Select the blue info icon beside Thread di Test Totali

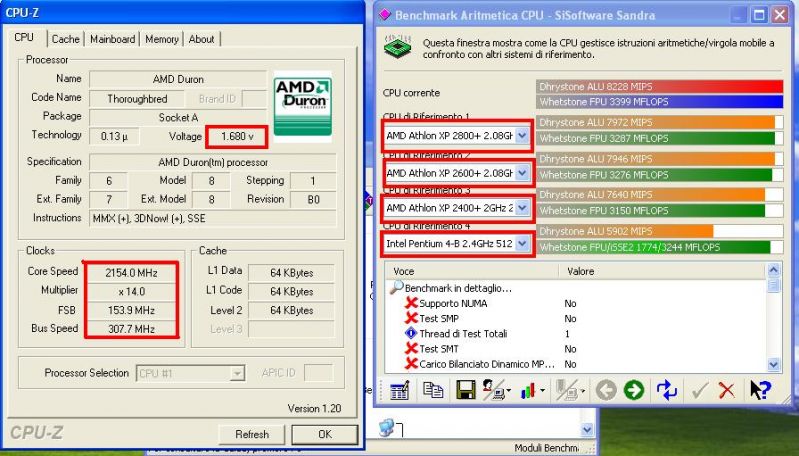pyautogui.click(x=411, y=333)
